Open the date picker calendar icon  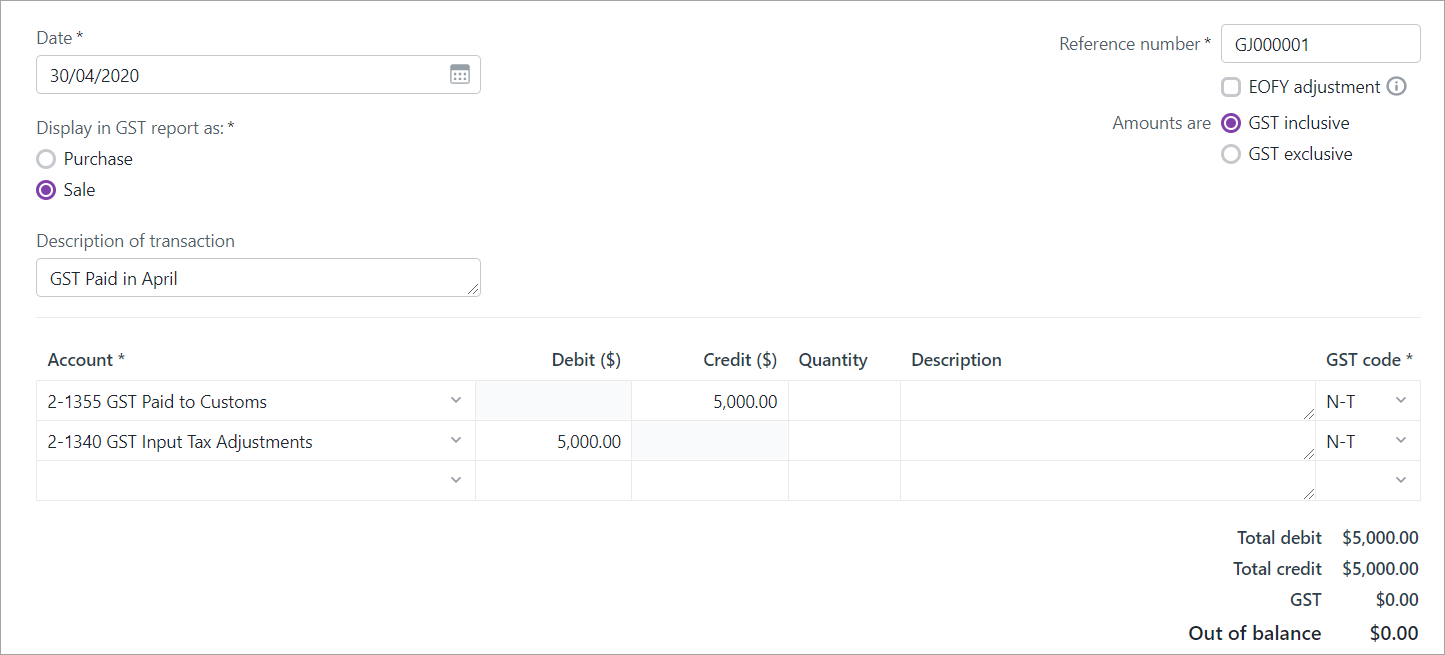tap(459, 75)
